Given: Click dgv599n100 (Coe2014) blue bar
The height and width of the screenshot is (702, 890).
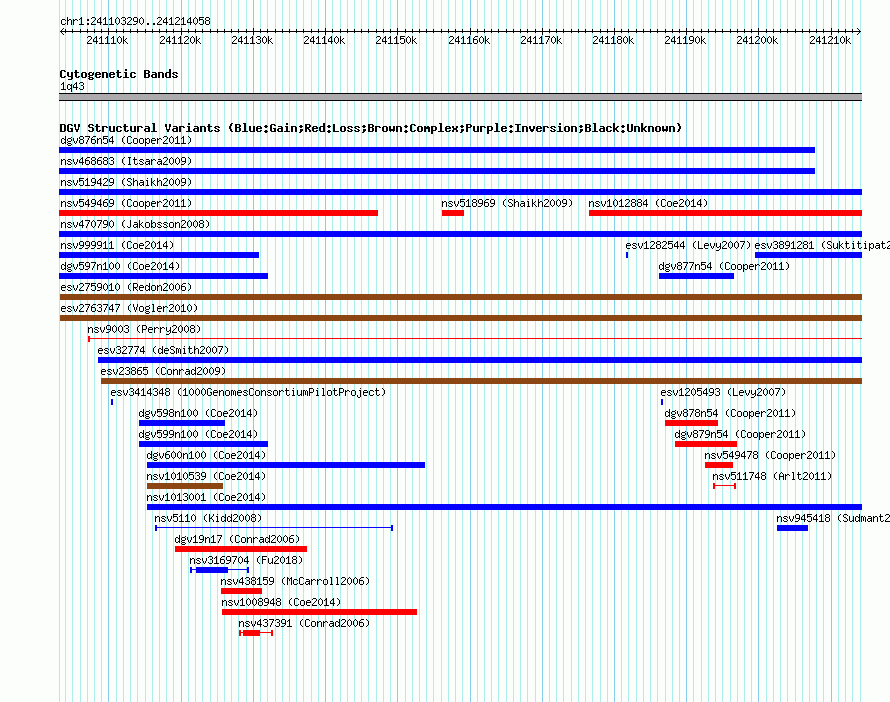Looking at the screenshot, I should coord(203,444).
